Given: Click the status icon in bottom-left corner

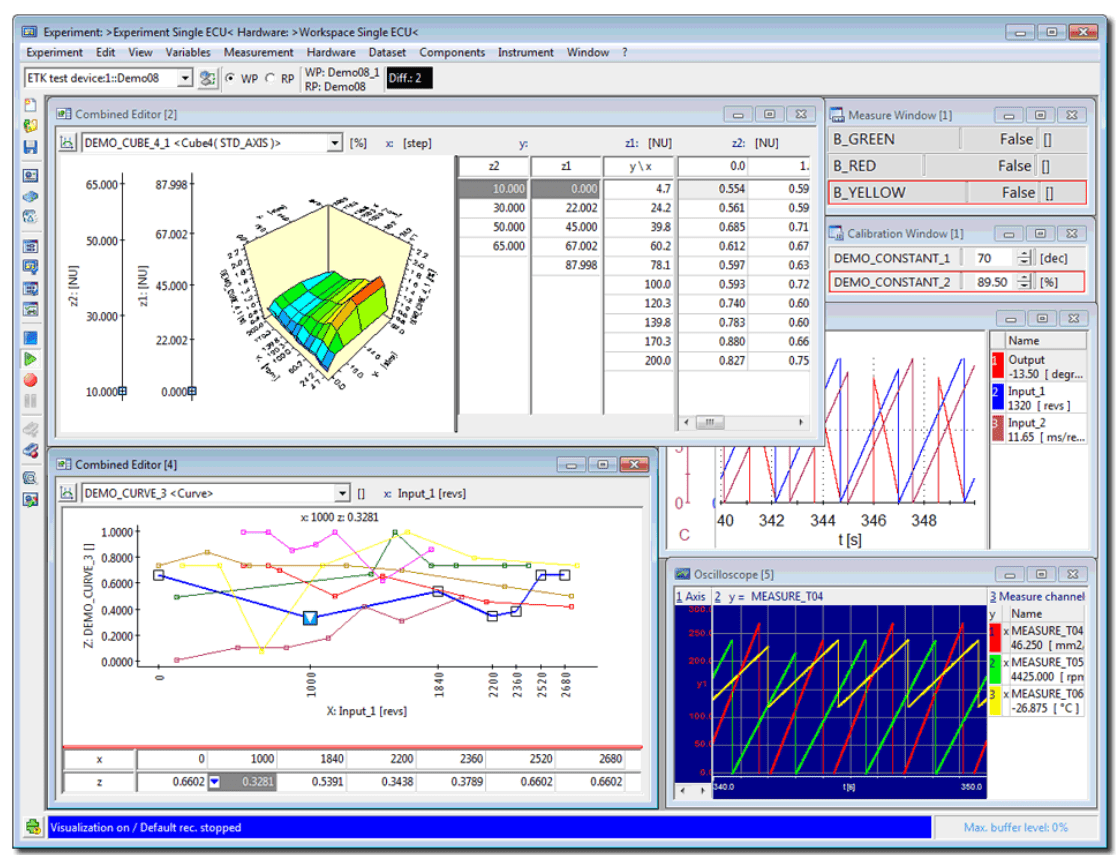Looking at the screenshot, I should (33, 827).
